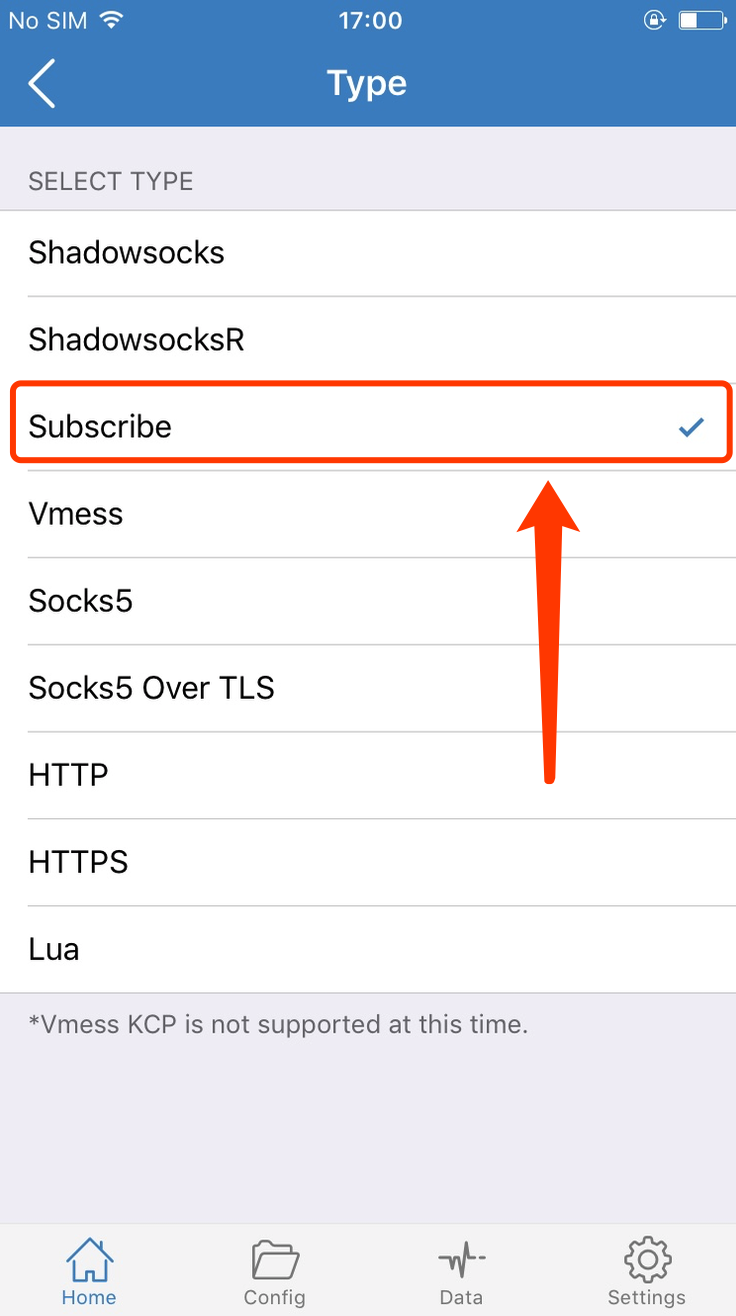
Task: Tap the Wi-Fi status icon
Action: click(111, 20)
